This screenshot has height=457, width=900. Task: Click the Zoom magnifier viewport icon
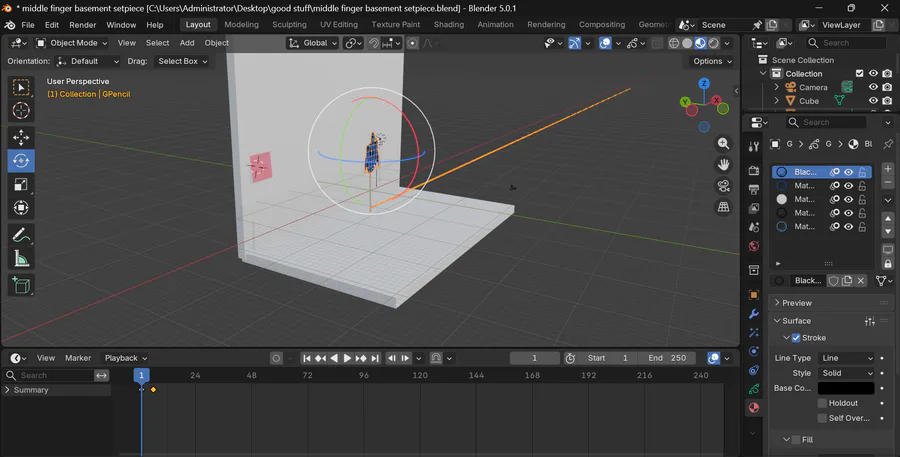723,145
